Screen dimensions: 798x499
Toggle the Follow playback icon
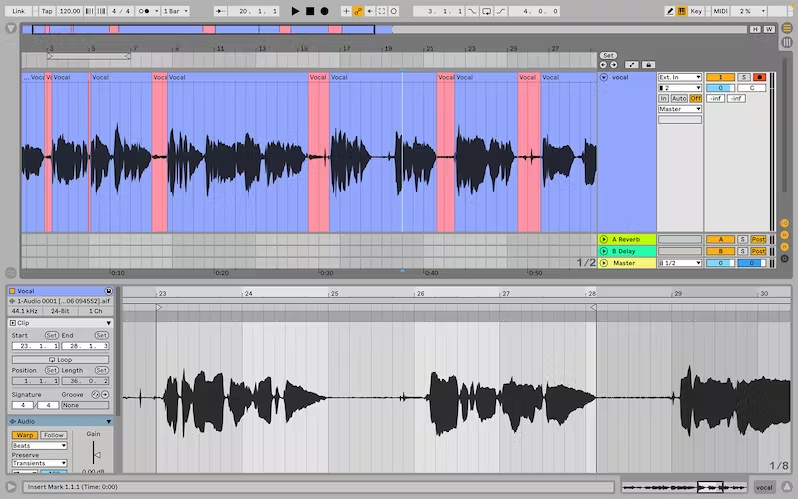[220, 11]
